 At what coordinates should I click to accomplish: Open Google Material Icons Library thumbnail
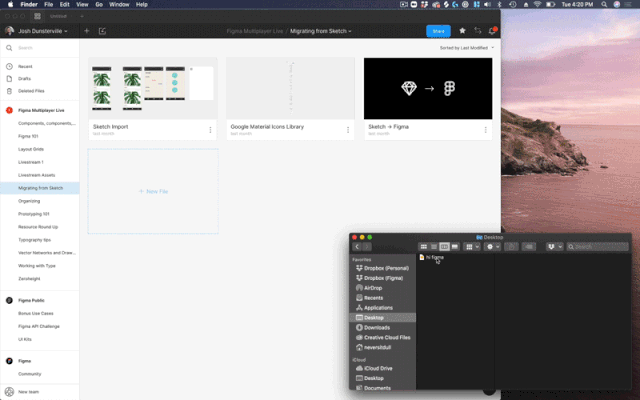(290, 88)
